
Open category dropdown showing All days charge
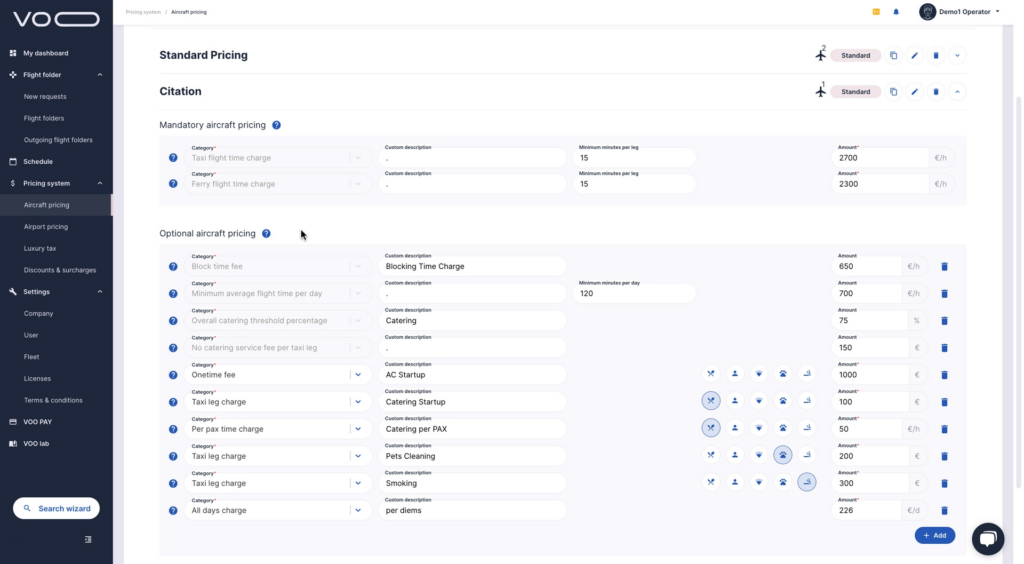click(x=358, y=510)
